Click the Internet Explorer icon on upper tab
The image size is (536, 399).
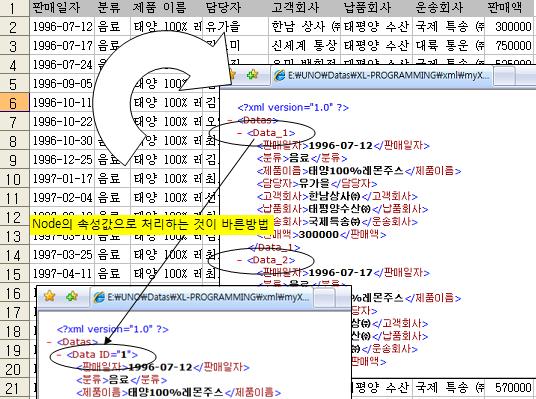point(280,75)
